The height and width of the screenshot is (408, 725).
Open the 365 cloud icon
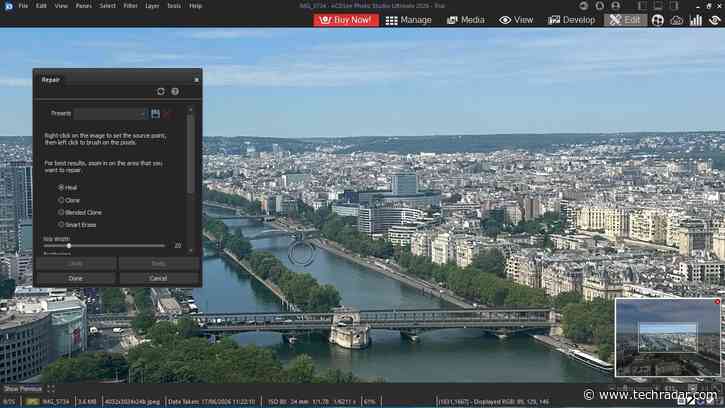point(677,20)
